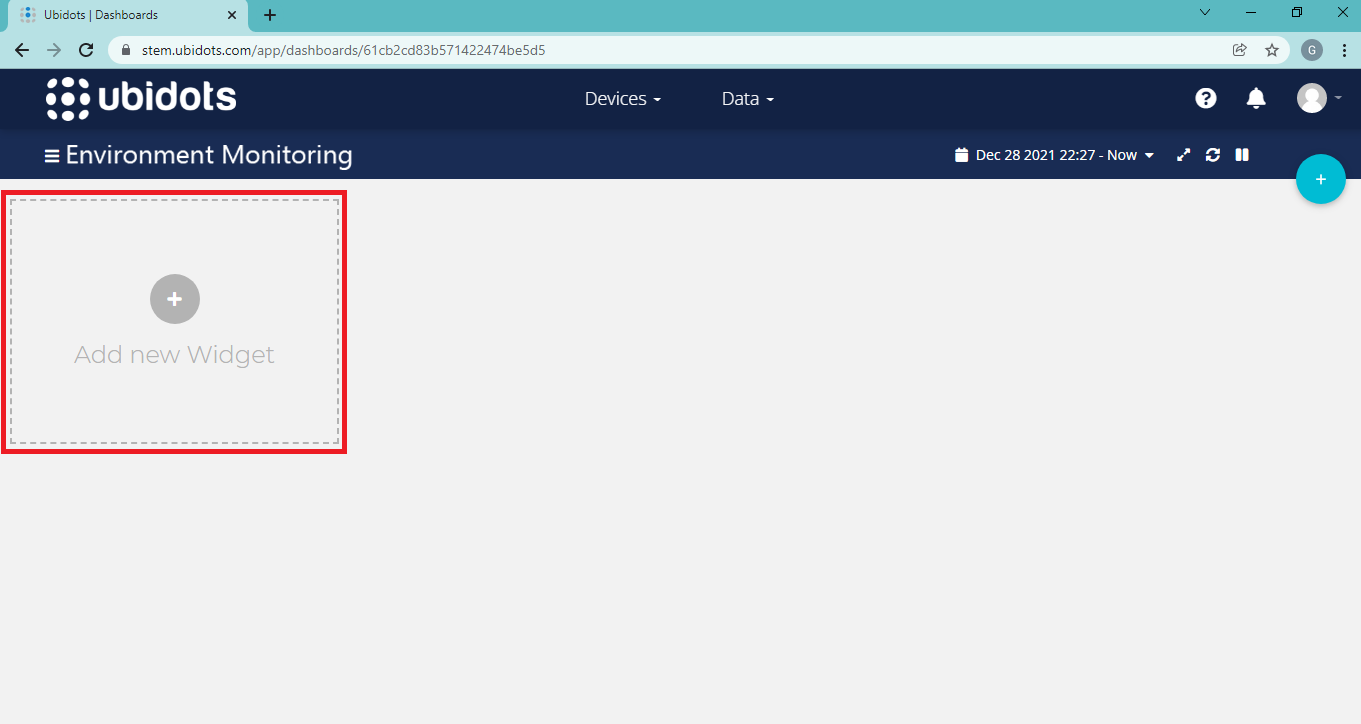Viewport: 1361px width, 724px height.
Task: Click the gray plus circle in the widget placeholder
Action: pyautogui.click(x=175, y=299)
